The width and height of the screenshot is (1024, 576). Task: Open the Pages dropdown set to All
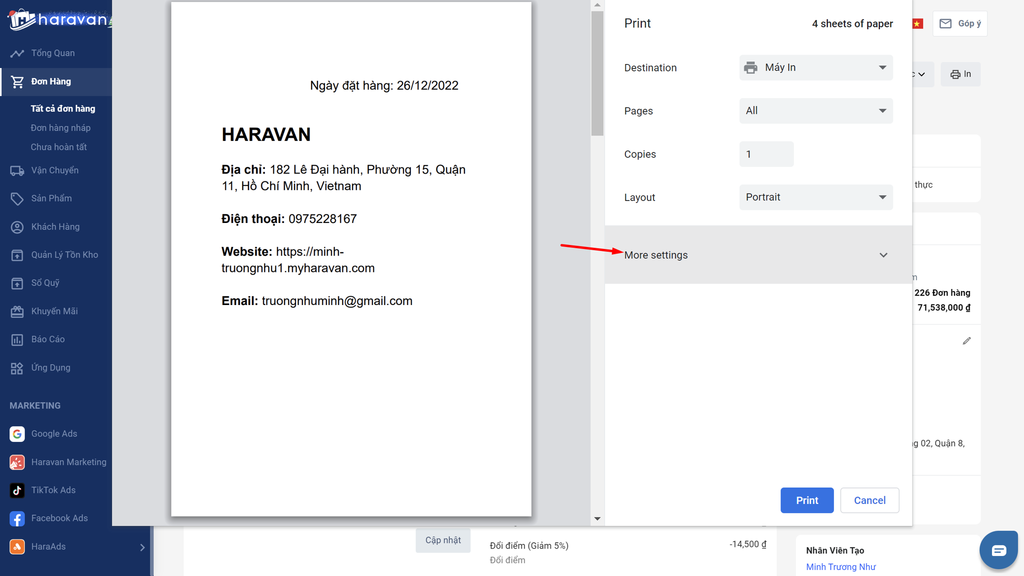[816, 111]
